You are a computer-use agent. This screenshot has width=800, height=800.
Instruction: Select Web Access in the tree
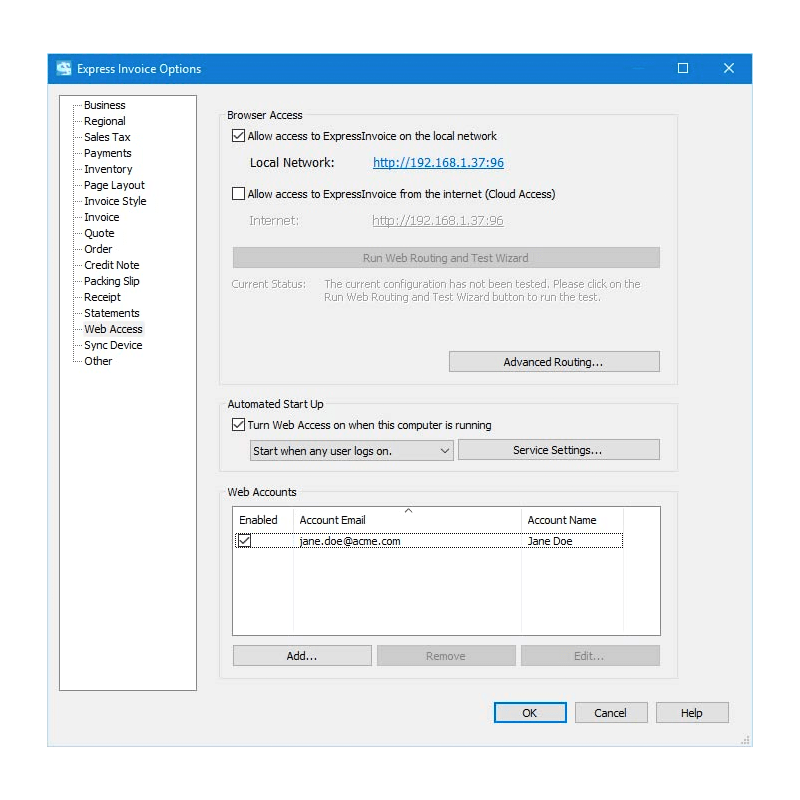113,329
